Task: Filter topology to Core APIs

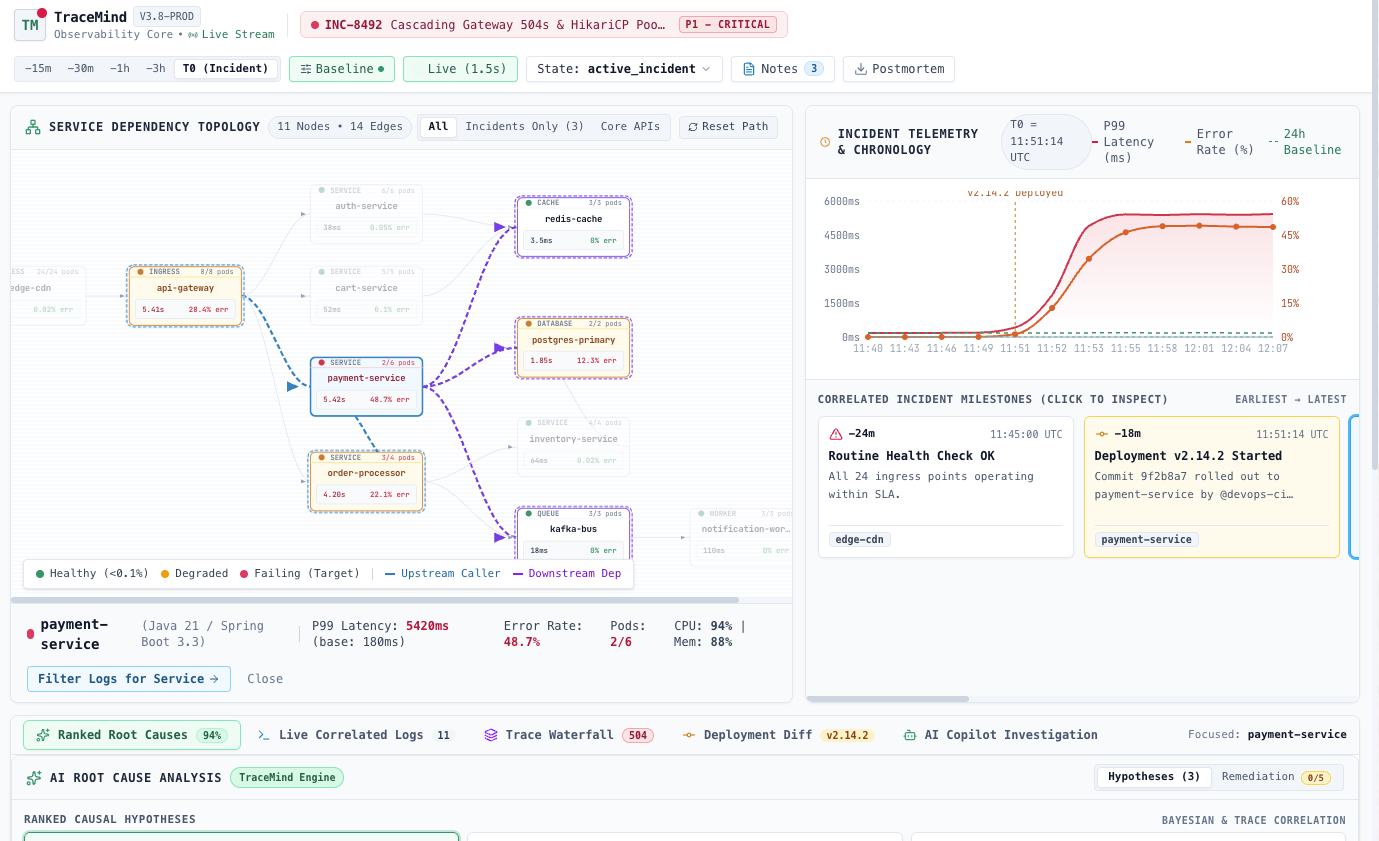Action: tap(630, 127)
